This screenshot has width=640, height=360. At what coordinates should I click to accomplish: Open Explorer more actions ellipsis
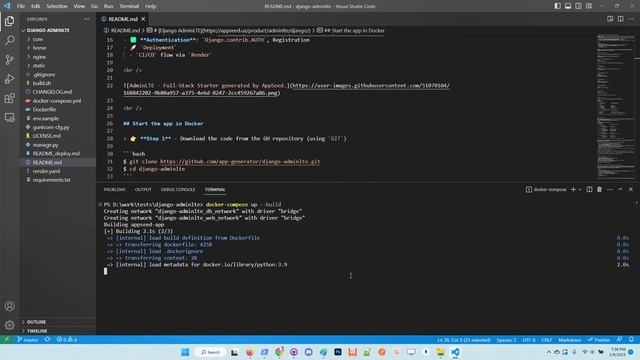[x=87, y=19]
